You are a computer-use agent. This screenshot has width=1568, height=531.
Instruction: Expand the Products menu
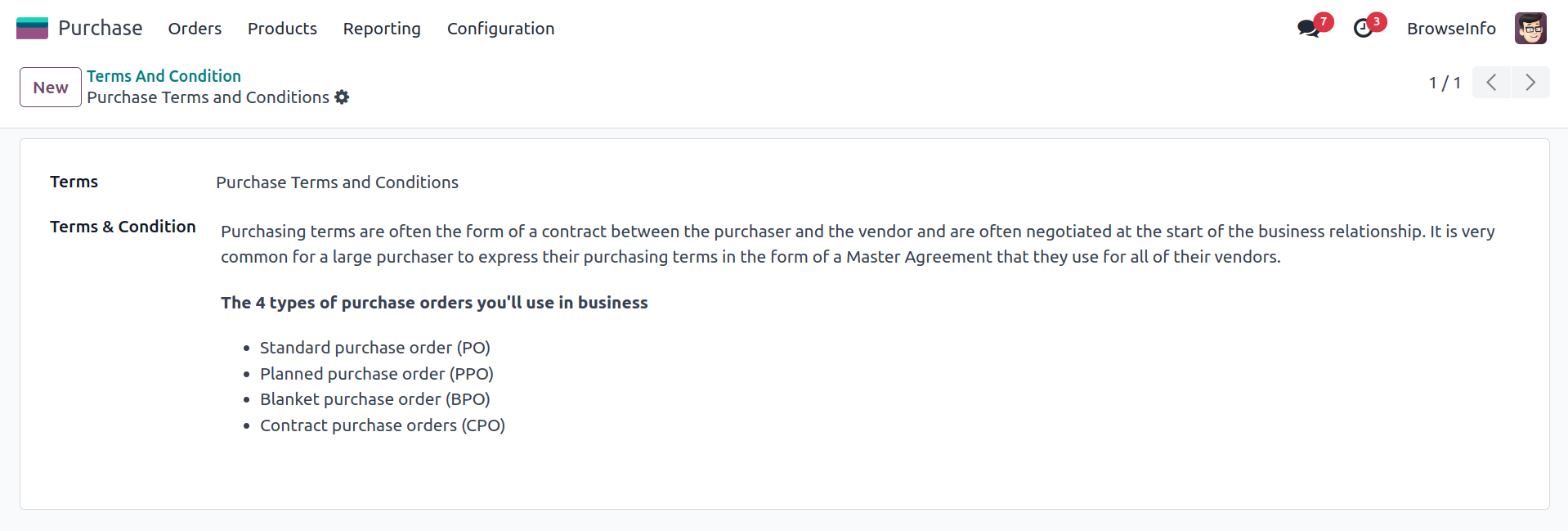[282, 29]
